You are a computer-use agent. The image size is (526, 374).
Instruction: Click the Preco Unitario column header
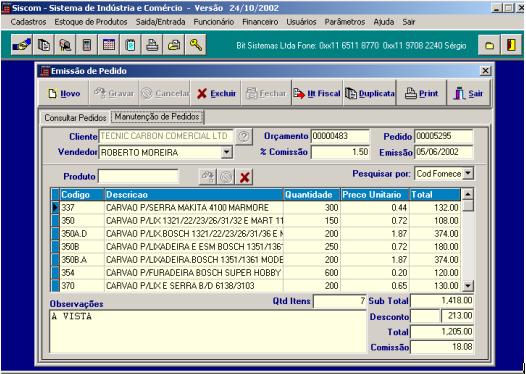(375, 195)
